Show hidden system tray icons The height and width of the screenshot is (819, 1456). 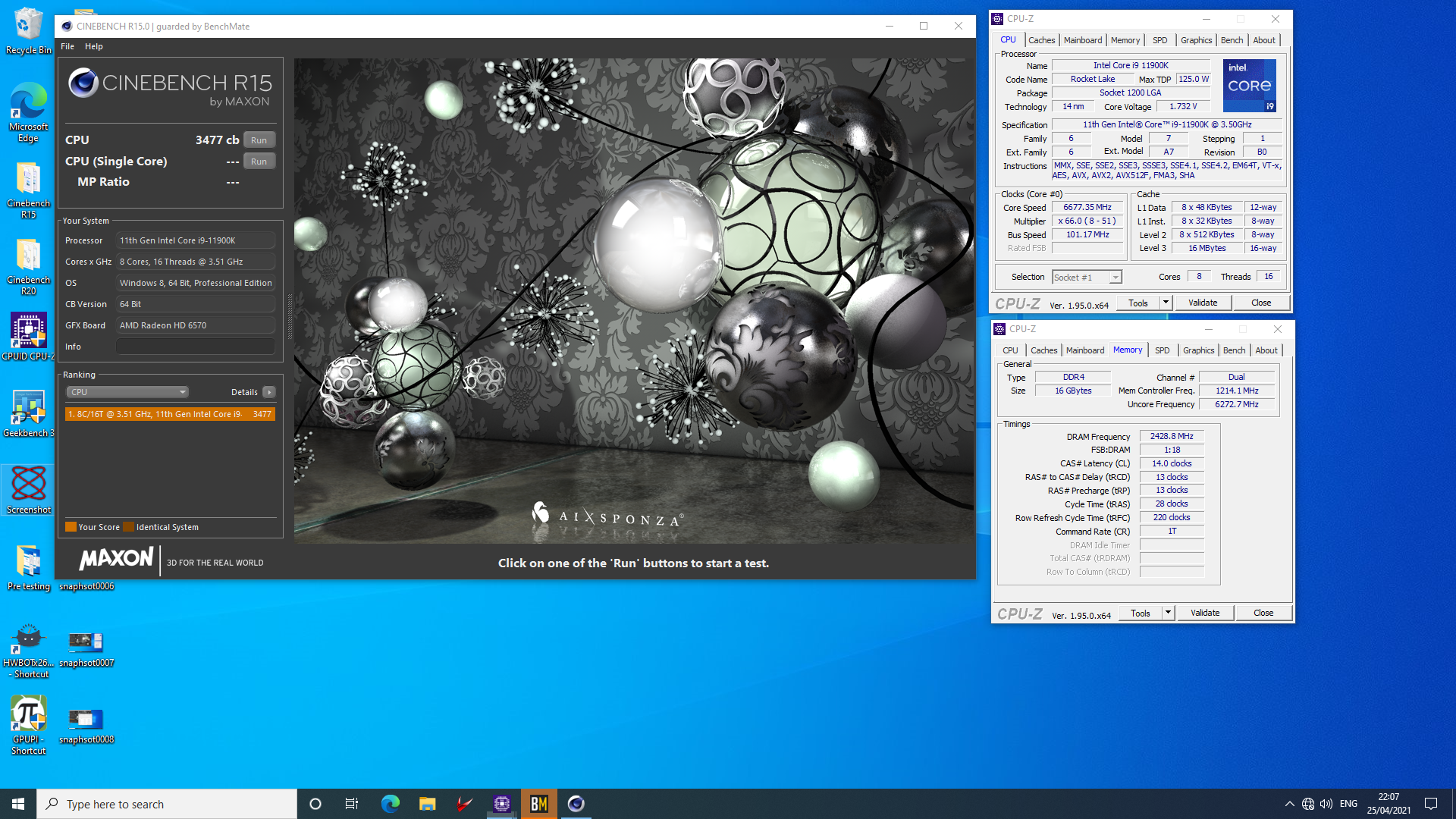(1289, 804)
